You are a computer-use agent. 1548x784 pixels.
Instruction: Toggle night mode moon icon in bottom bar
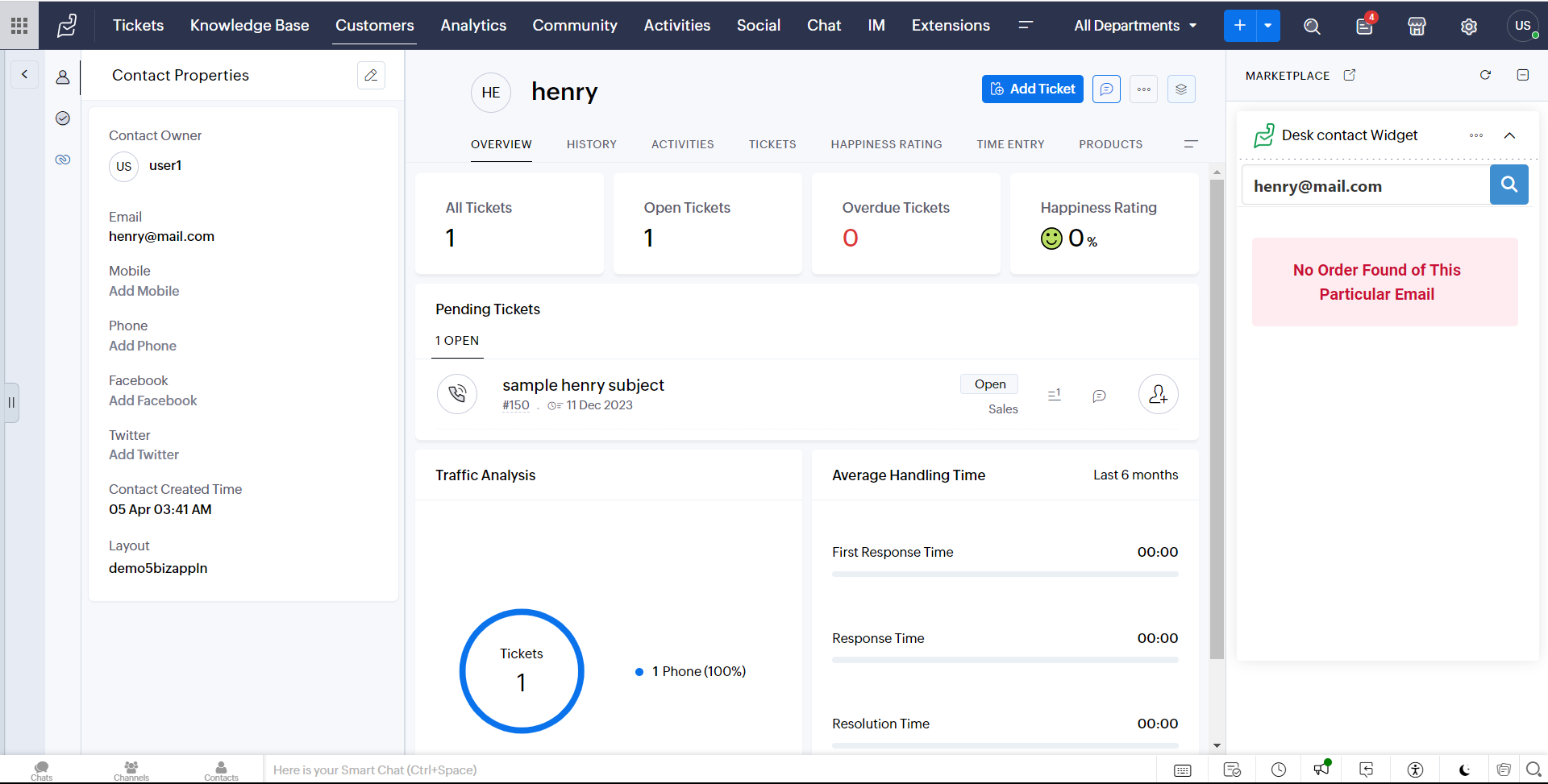click(x=1464, y=769)
